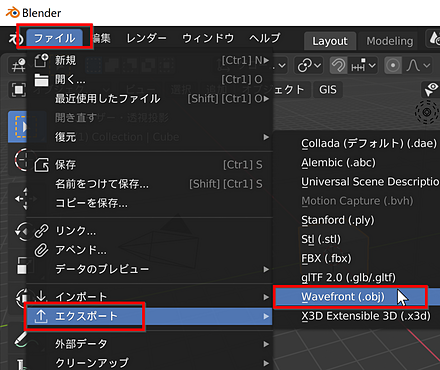Image resolution: width=440 pixels, height=370 pixels.
Task: Toggle the proportional editing circle icon
Action: click(393, 65)
